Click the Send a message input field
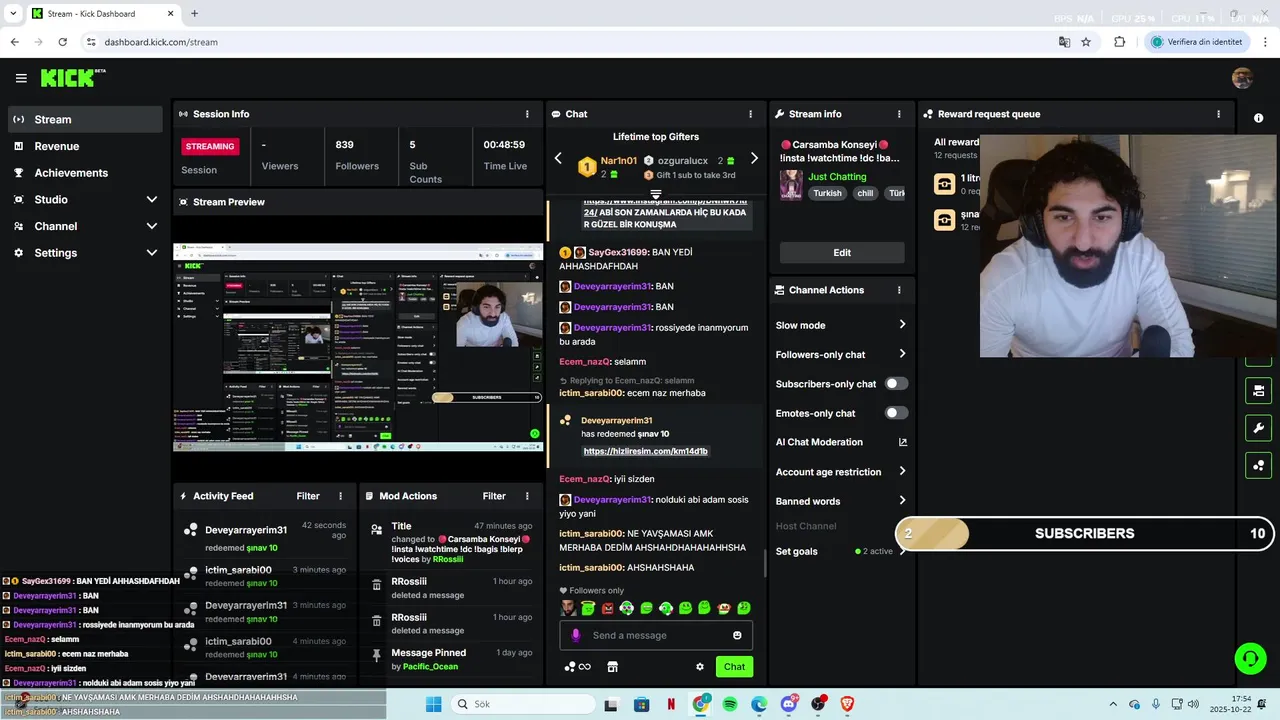 [656, 635]
